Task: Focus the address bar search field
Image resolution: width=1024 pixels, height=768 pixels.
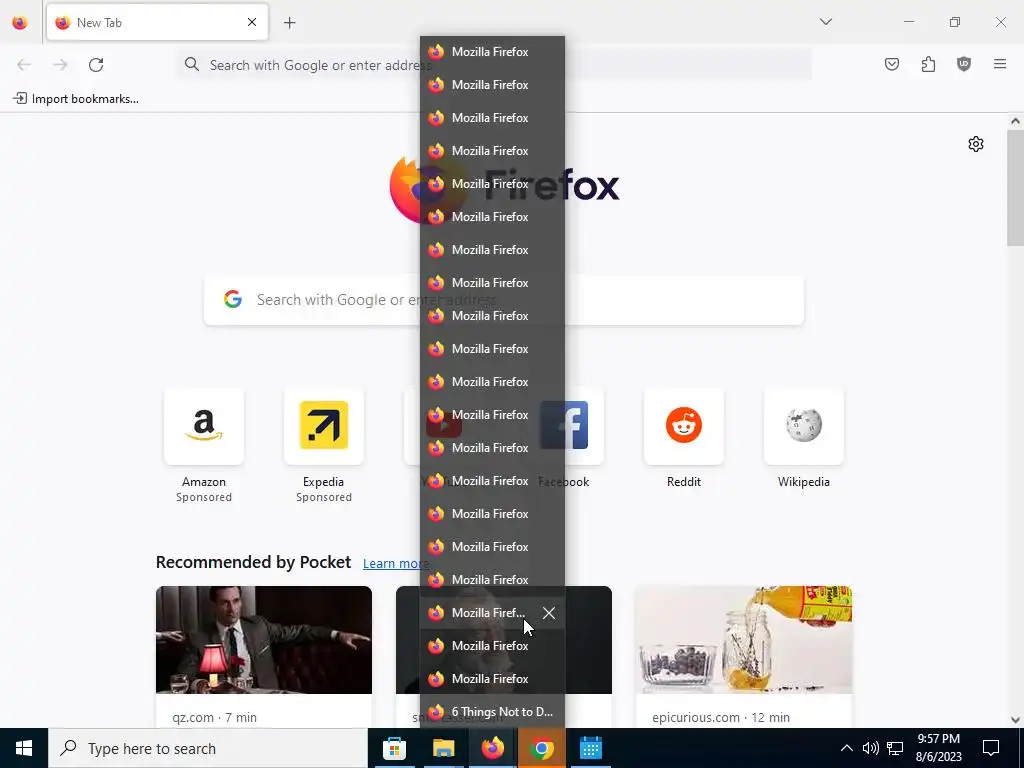Action: tap(494, 65)
